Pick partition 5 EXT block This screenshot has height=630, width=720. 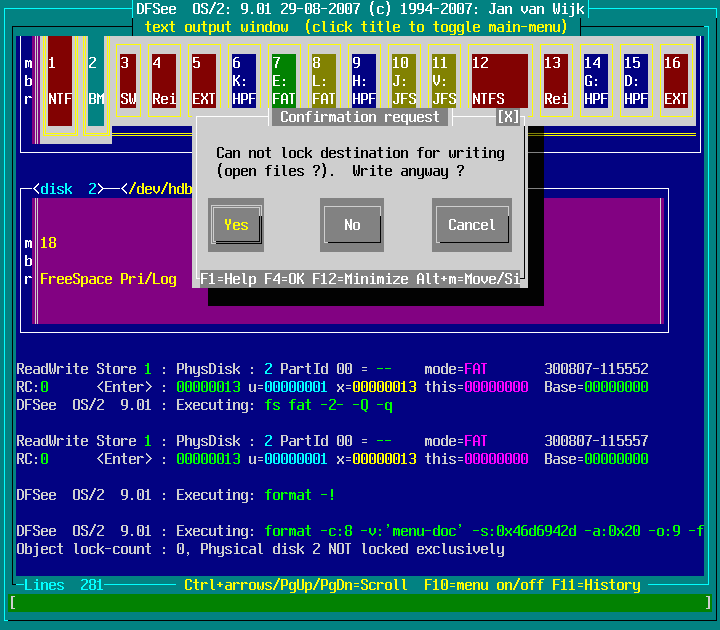pos(204,81)
